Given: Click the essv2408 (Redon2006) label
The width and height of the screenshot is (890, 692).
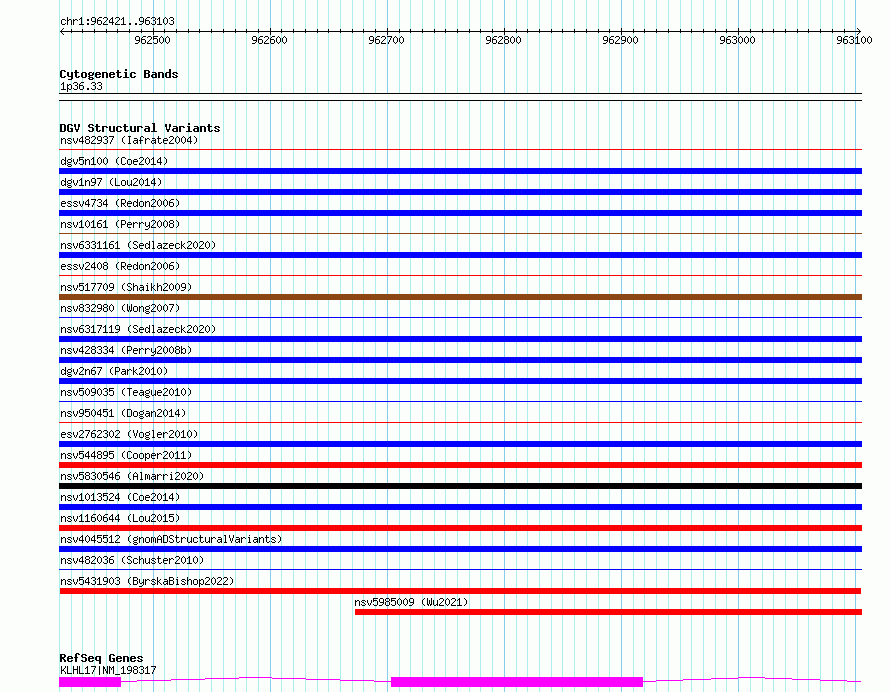Looking at the screenshot, I should pyautogui.click(x=120, y=266).
